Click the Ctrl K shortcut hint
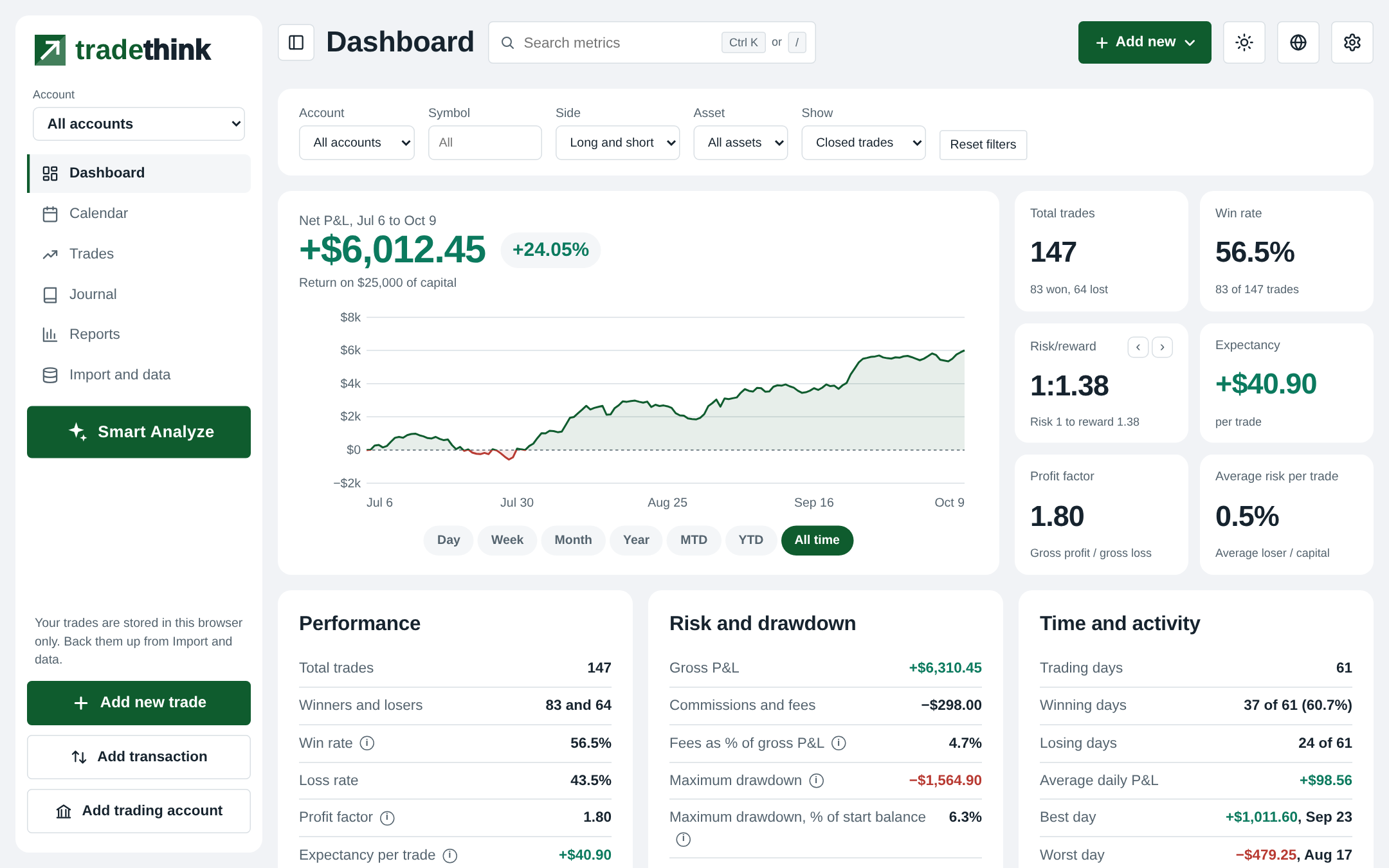The image size is (1389, 868). coord(743,42)
